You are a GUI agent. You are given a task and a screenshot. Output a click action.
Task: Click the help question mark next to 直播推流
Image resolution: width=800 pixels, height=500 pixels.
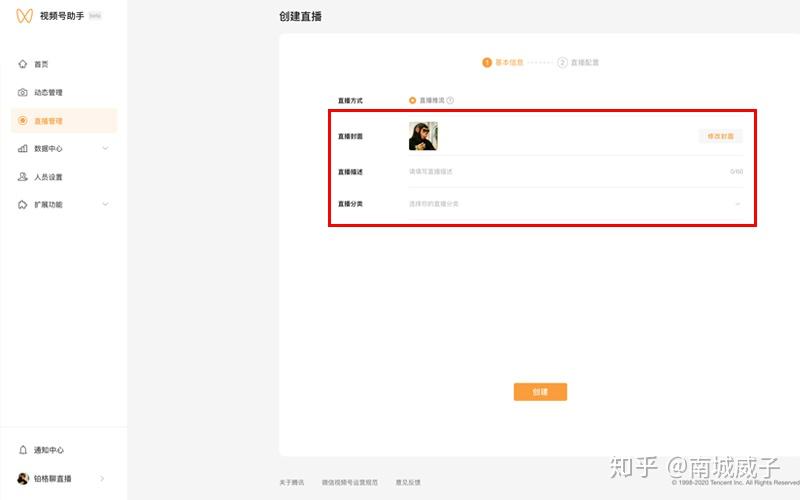point(450,101)
